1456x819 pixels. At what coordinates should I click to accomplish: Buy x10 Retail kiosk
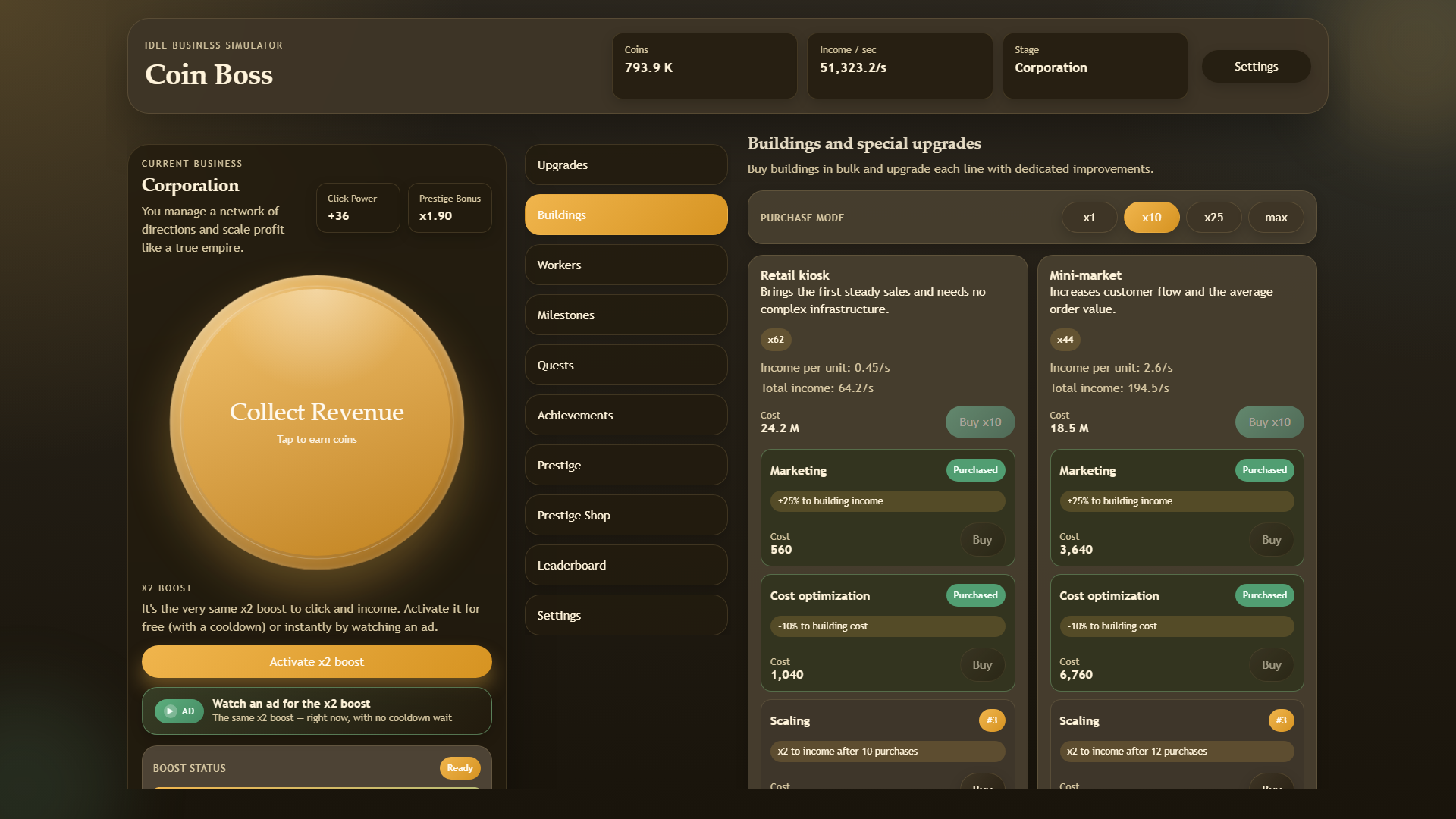980,422
